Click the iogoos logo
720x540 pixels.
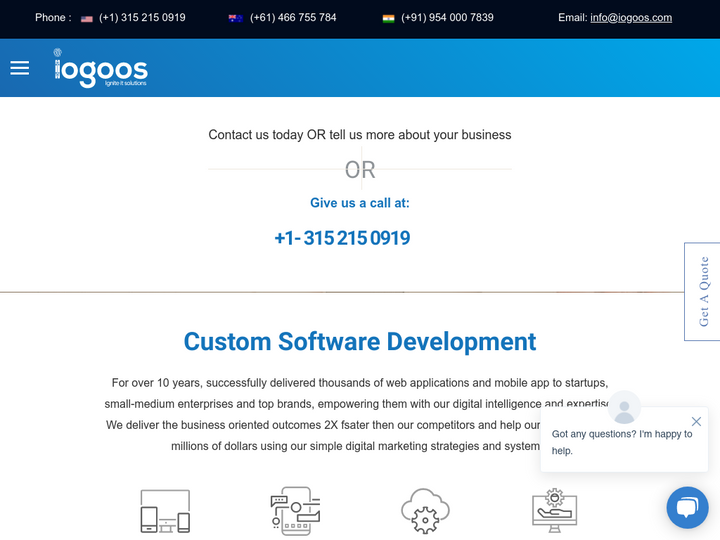coord(101,68)
